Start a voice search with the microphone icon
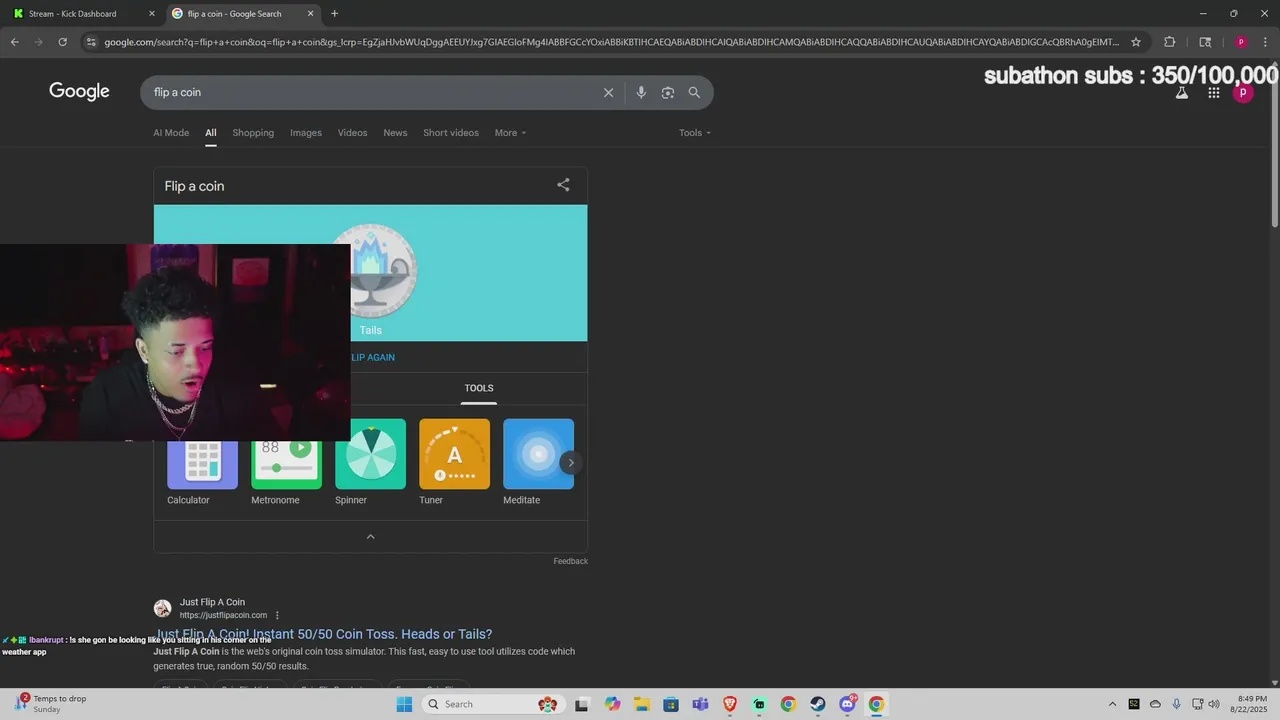The image size is (1280, 720). pos(641,92)
